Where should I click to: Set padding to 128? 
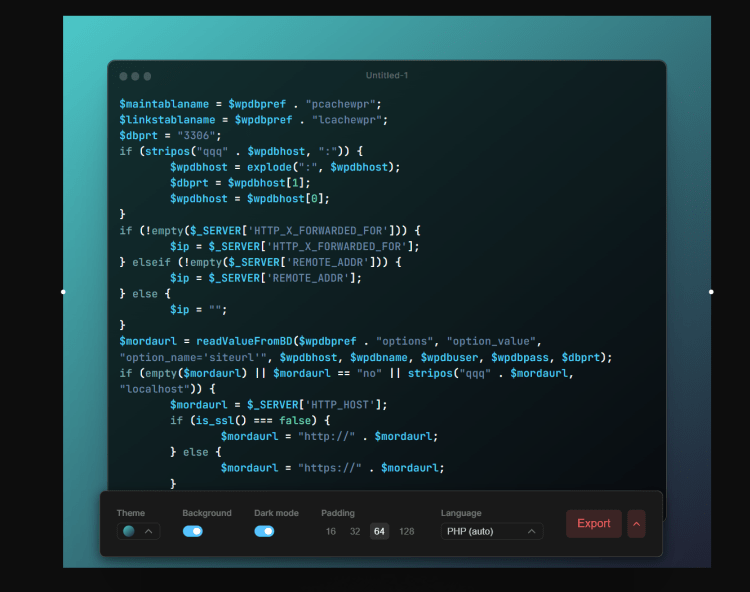pos(407,531)
